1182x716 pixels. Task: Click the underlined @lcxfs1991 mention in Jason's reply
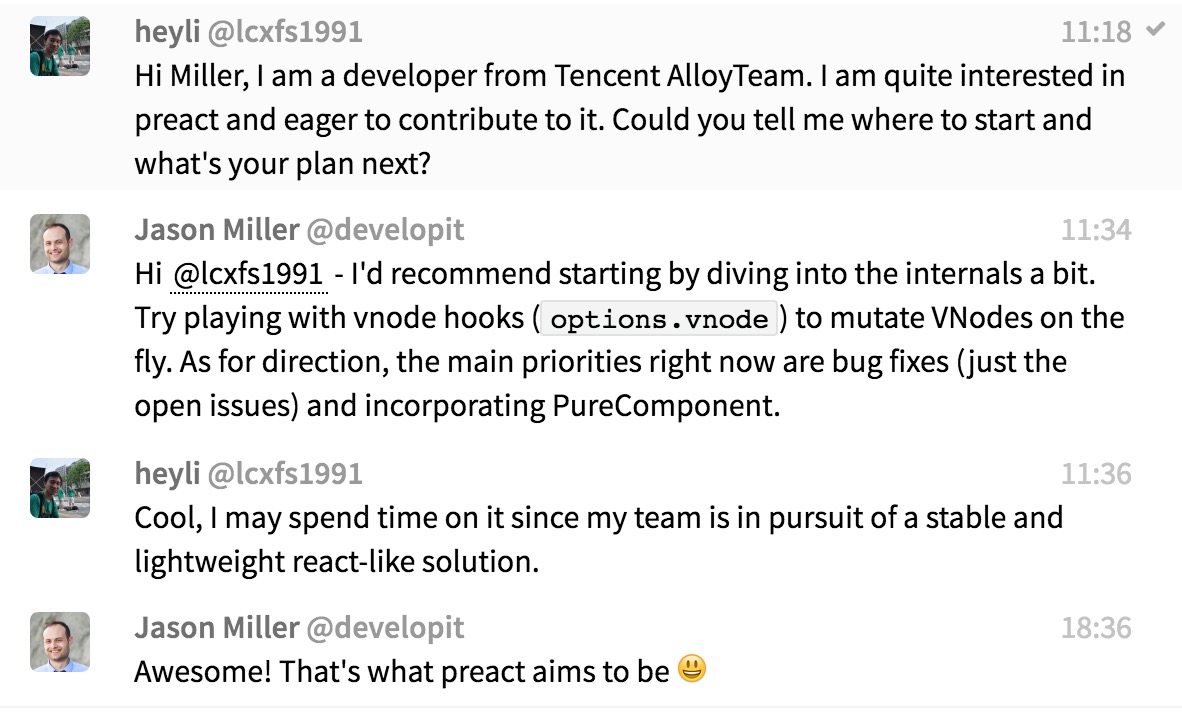(249, 274)
